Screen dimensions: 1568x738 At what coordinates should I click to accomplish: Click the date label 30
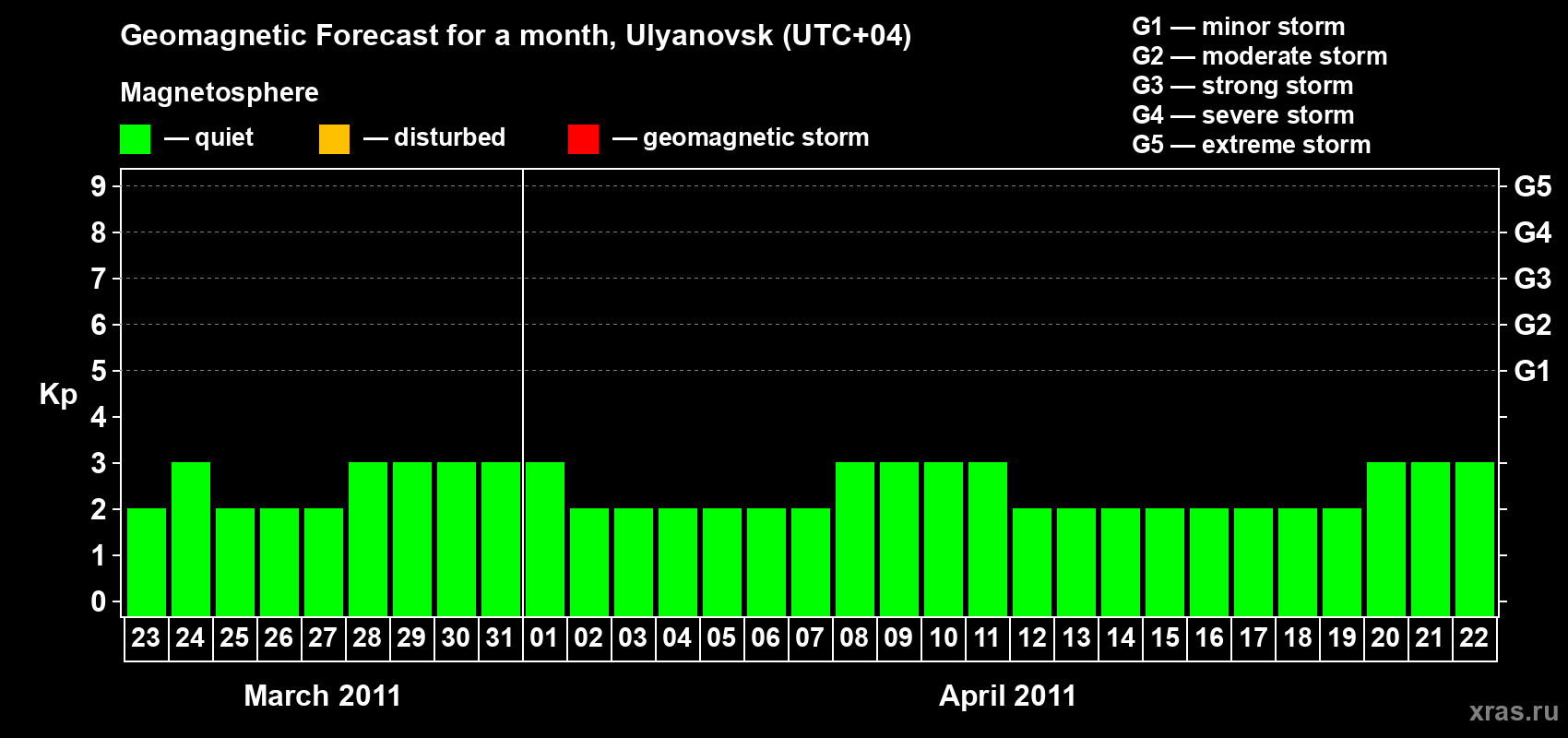[x=456, y=637]
